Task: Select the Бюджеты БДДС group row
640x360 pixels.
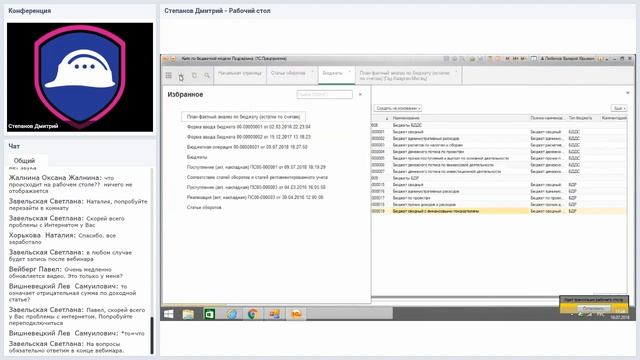Action: 499,125
